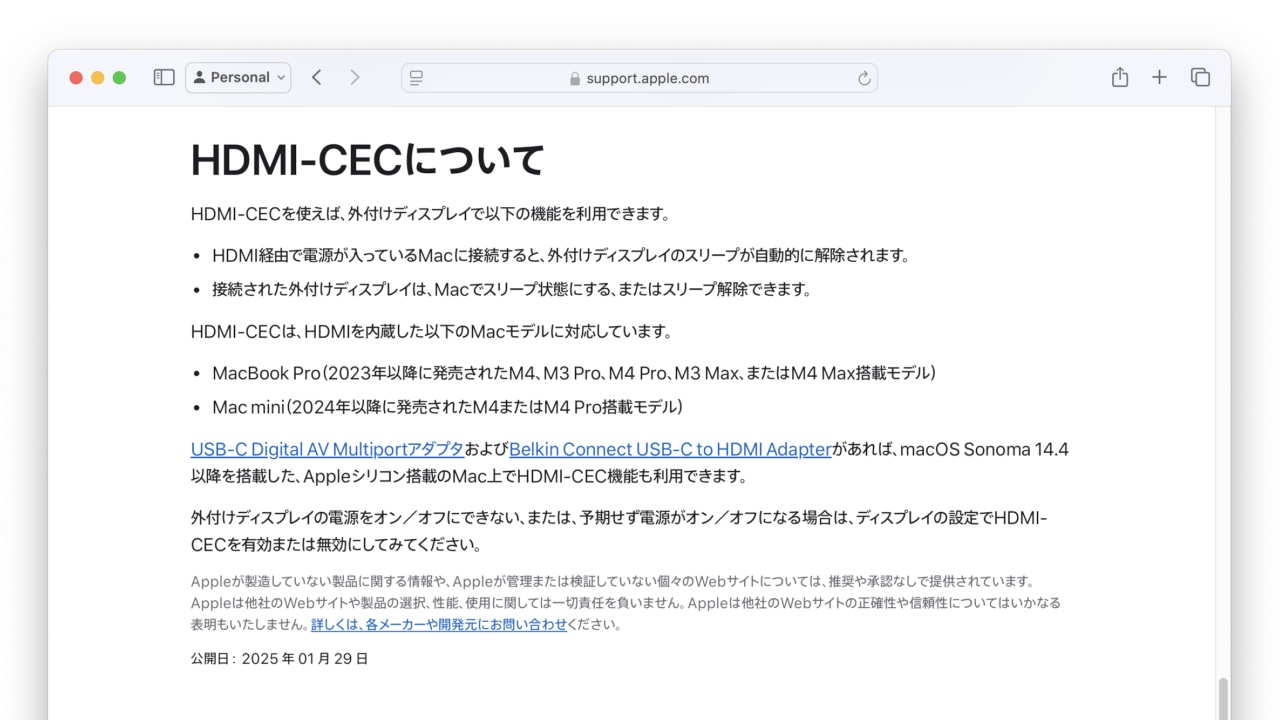The image size is (1280, 720).
Task: Click the lock icon beside support.apple.com
Action: point(574,78)
